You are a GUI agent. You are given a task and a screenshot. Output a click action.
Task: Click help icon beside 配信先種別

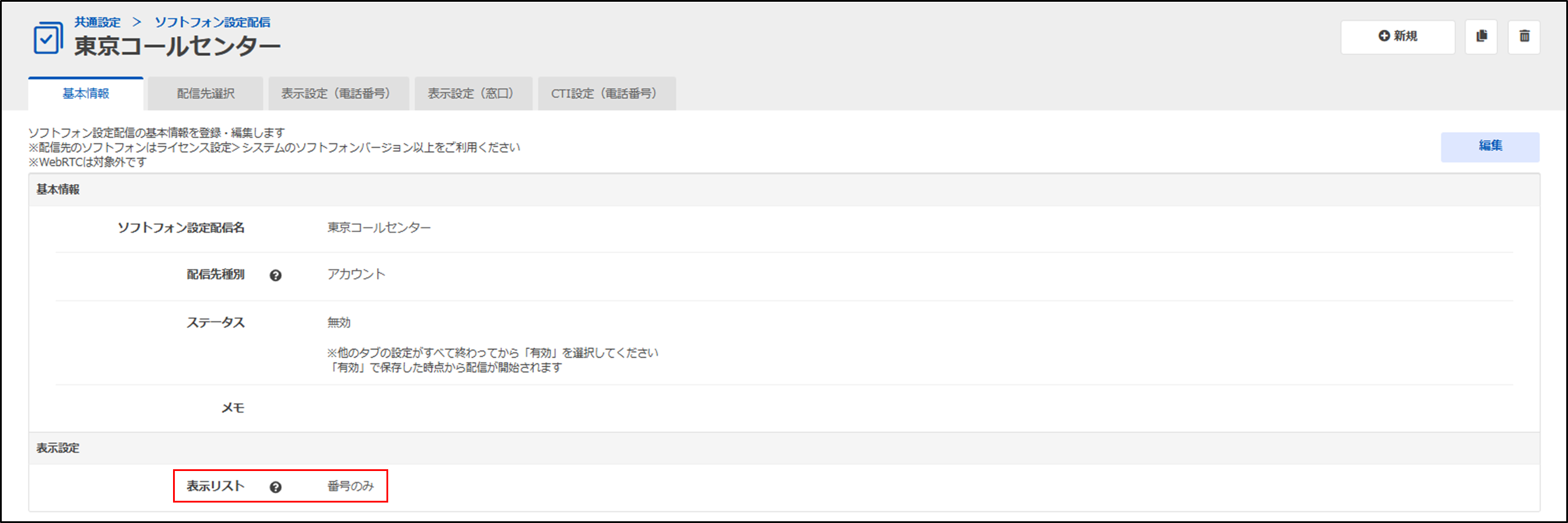275,275
